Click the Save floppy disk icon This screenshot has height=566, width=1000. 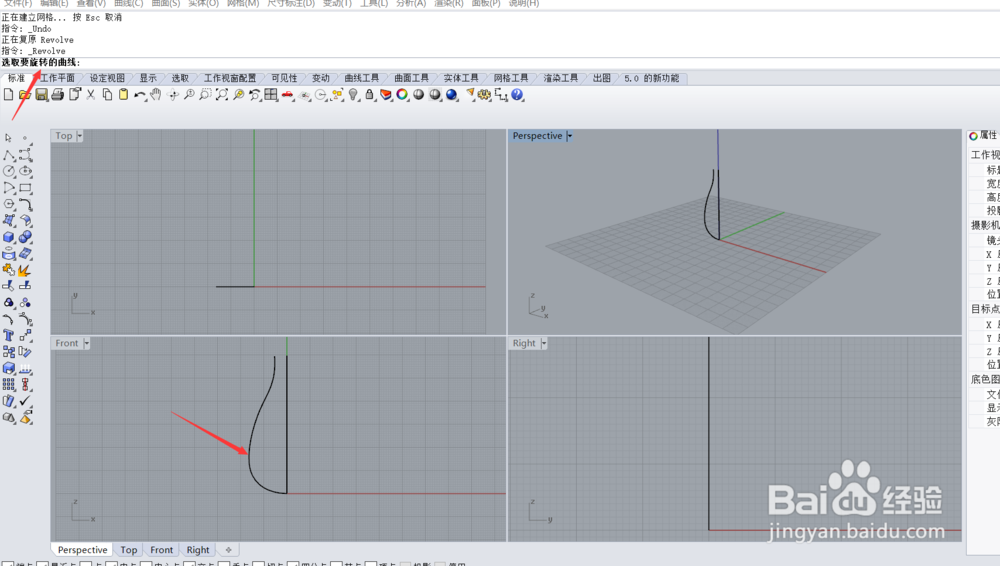(41, 95)
